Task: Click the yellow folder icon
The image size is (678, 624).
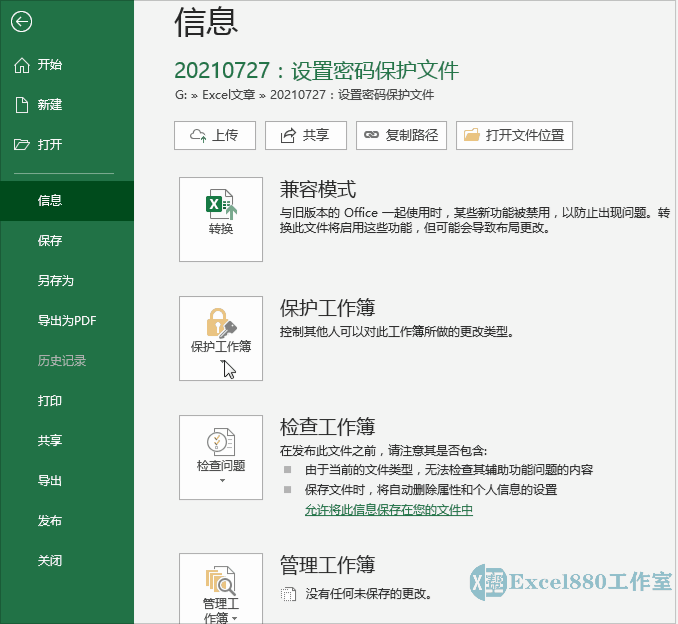Action: coord(472,135)
